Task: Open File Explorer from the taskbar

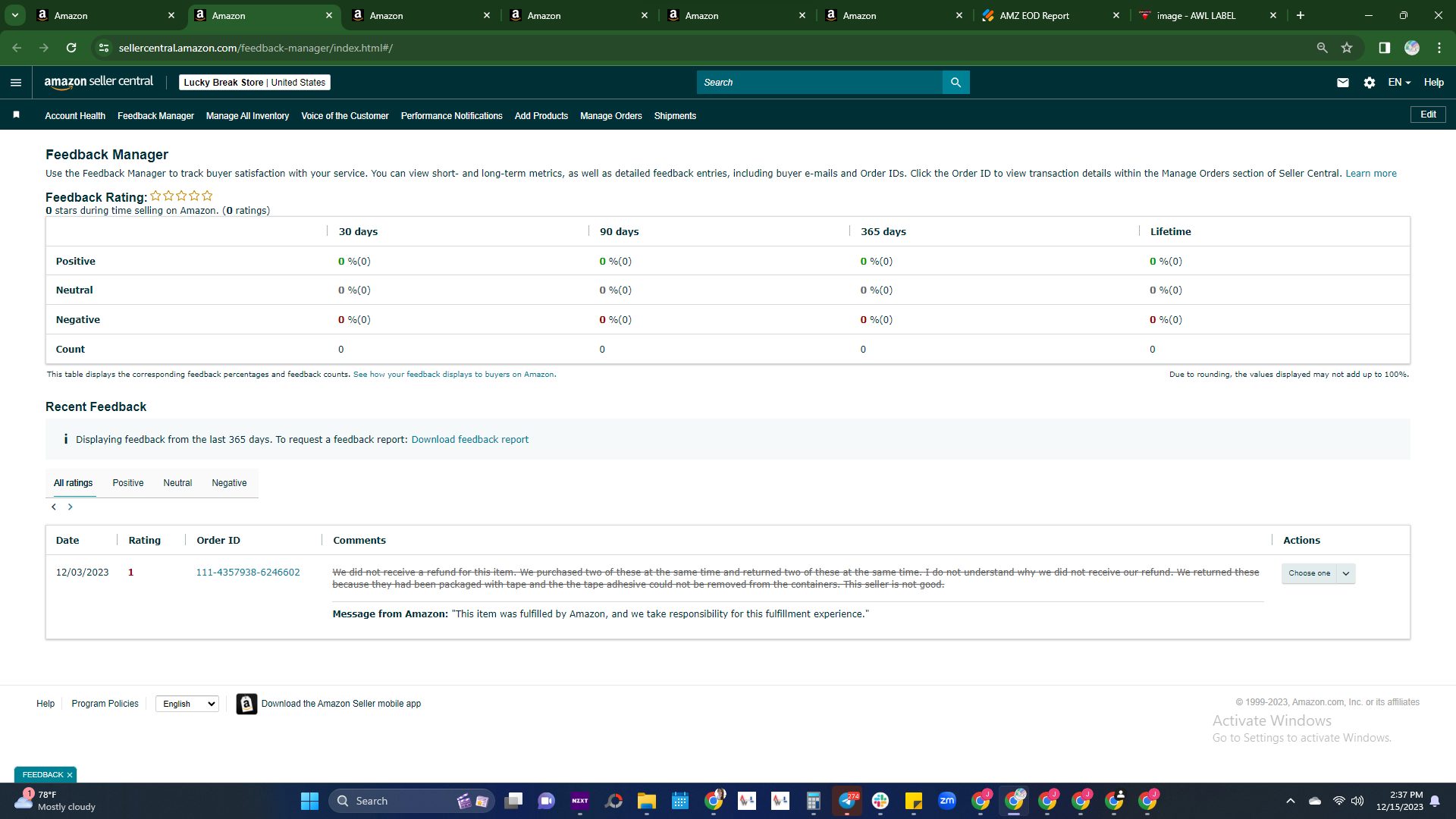Action: 646,801
